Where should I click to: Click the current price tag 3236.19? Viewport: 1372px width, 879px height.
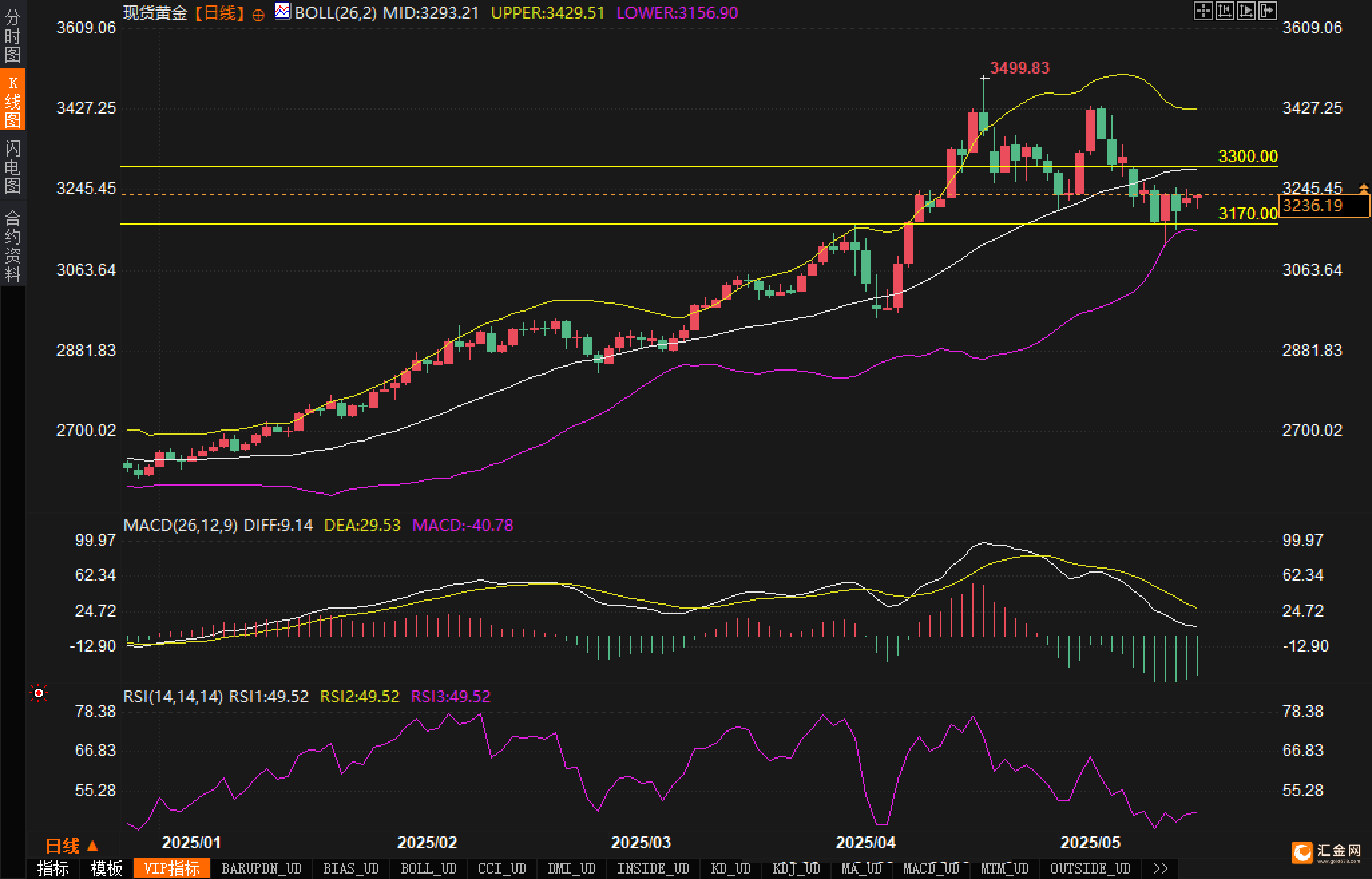pyautogui.click(x=1323, y=206)
